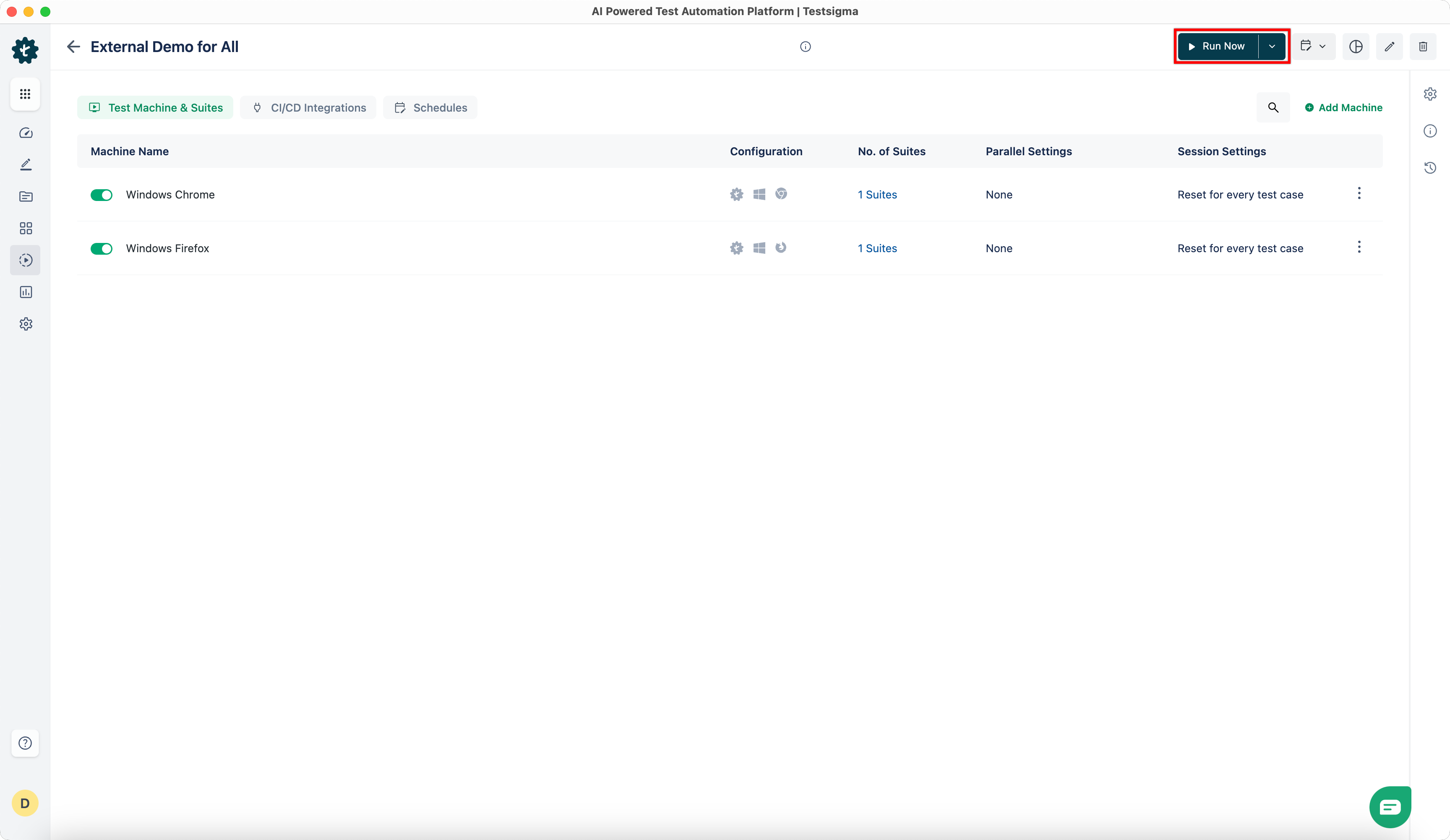1450x840 pixels.
Task: Switch to CI/CD Integrations tab
Action: tap(308, 107)
